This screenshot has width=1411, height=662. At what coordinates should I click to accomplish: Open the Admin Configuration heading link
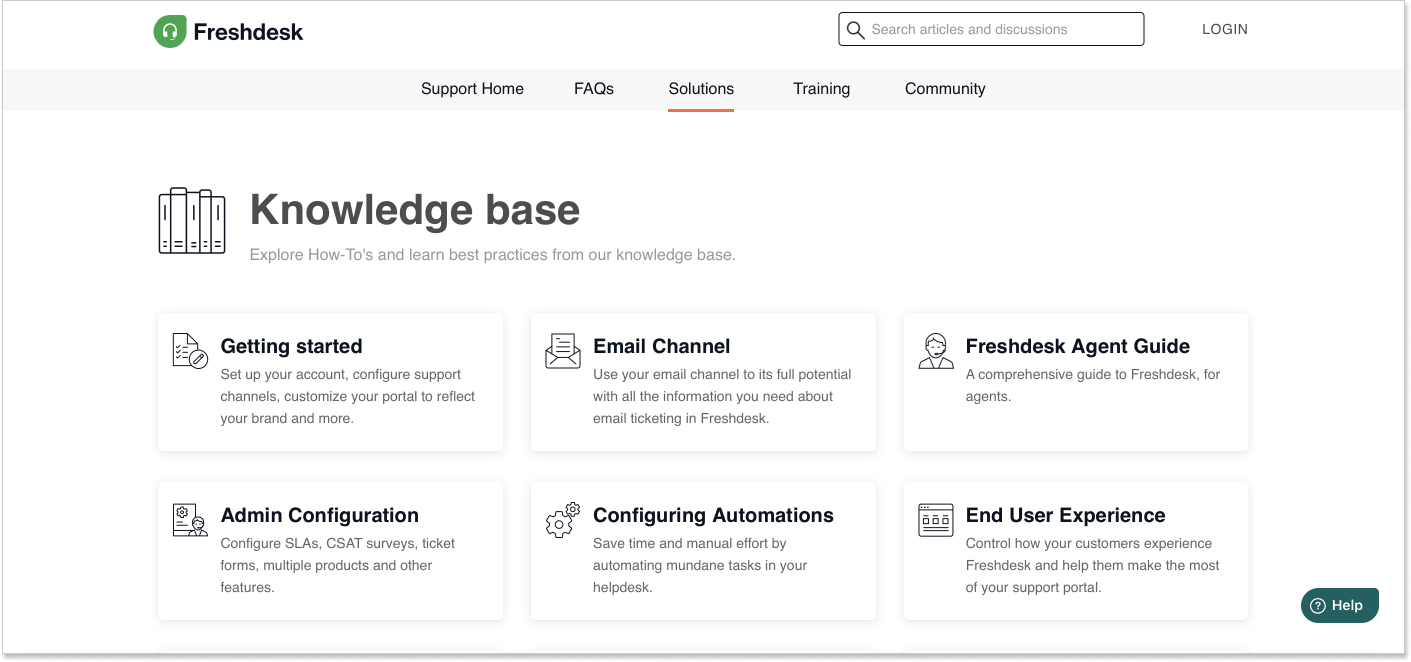[x=320, y=516]
